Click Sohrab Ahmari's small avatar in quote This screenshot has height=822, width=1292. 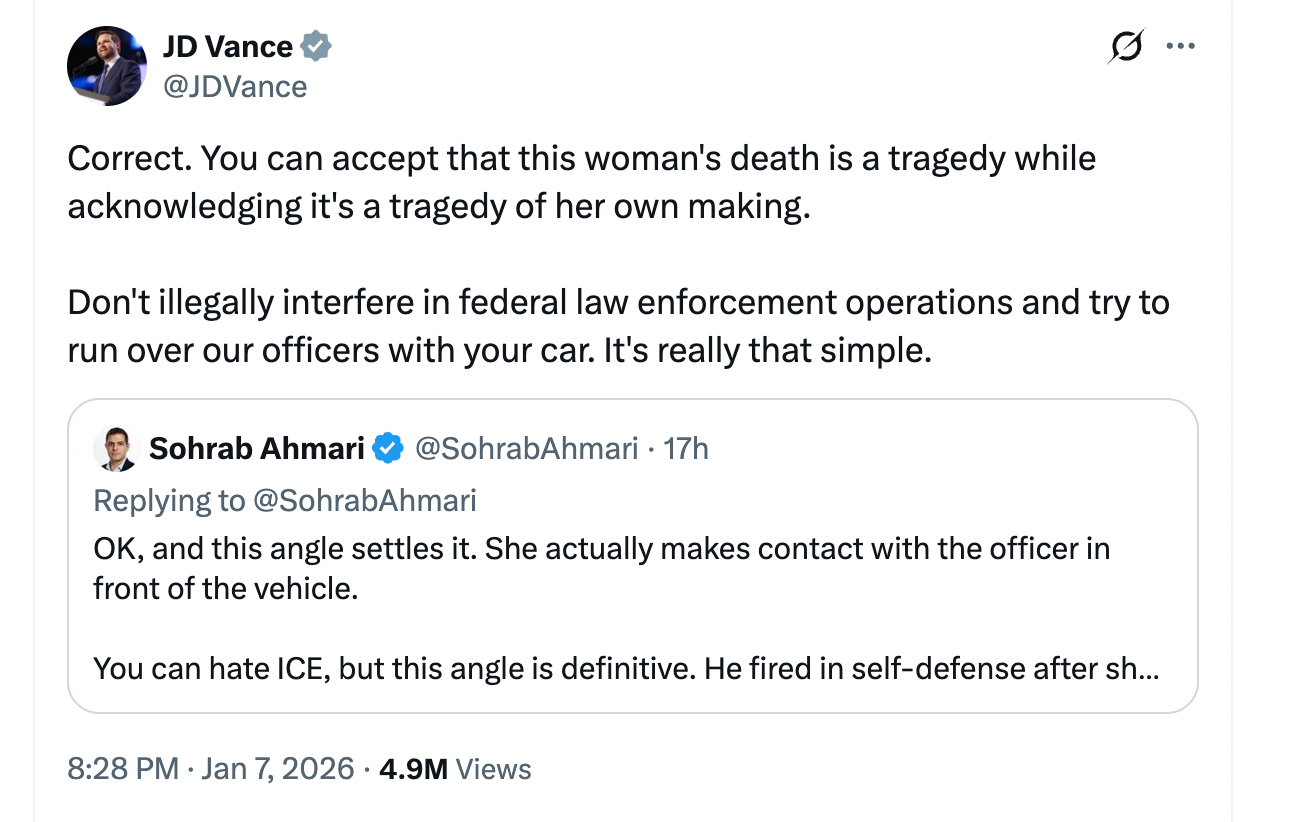point(114,449)
